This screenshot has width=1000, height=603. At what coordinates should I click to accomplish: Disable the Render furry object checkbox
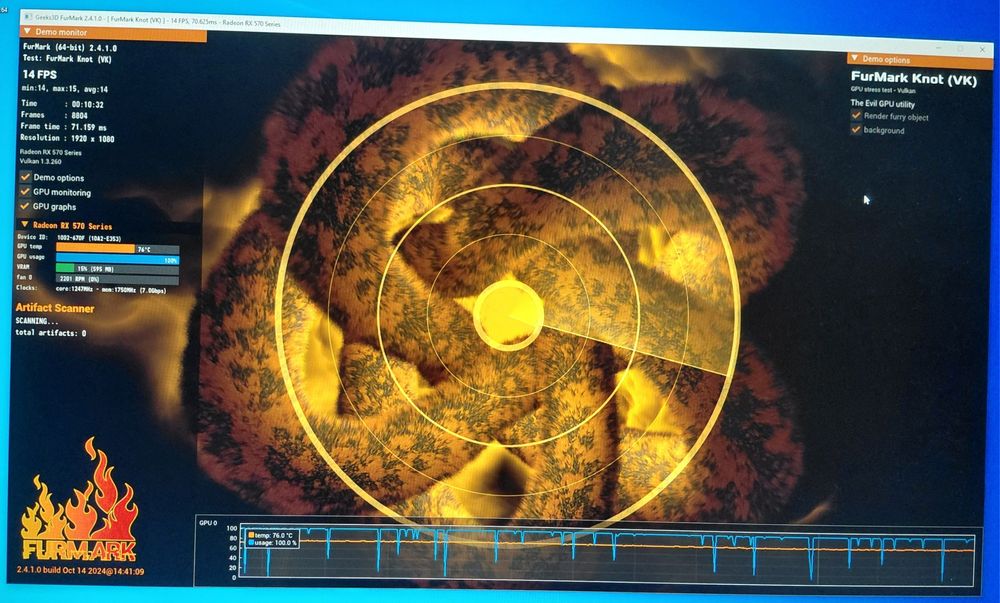click(x=856, y=115)
